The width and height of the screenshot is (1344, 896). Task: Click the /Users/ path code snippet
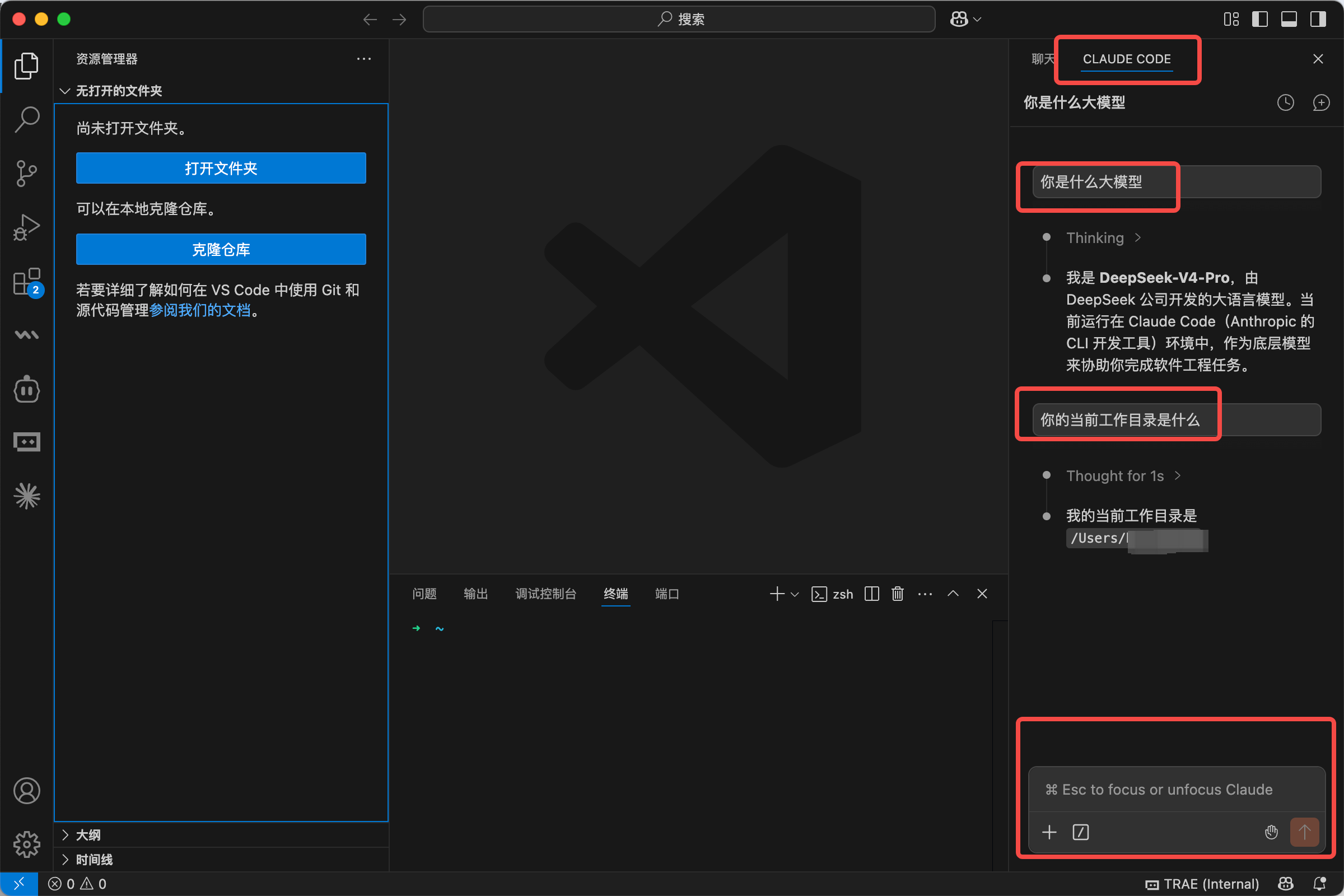1137,539
